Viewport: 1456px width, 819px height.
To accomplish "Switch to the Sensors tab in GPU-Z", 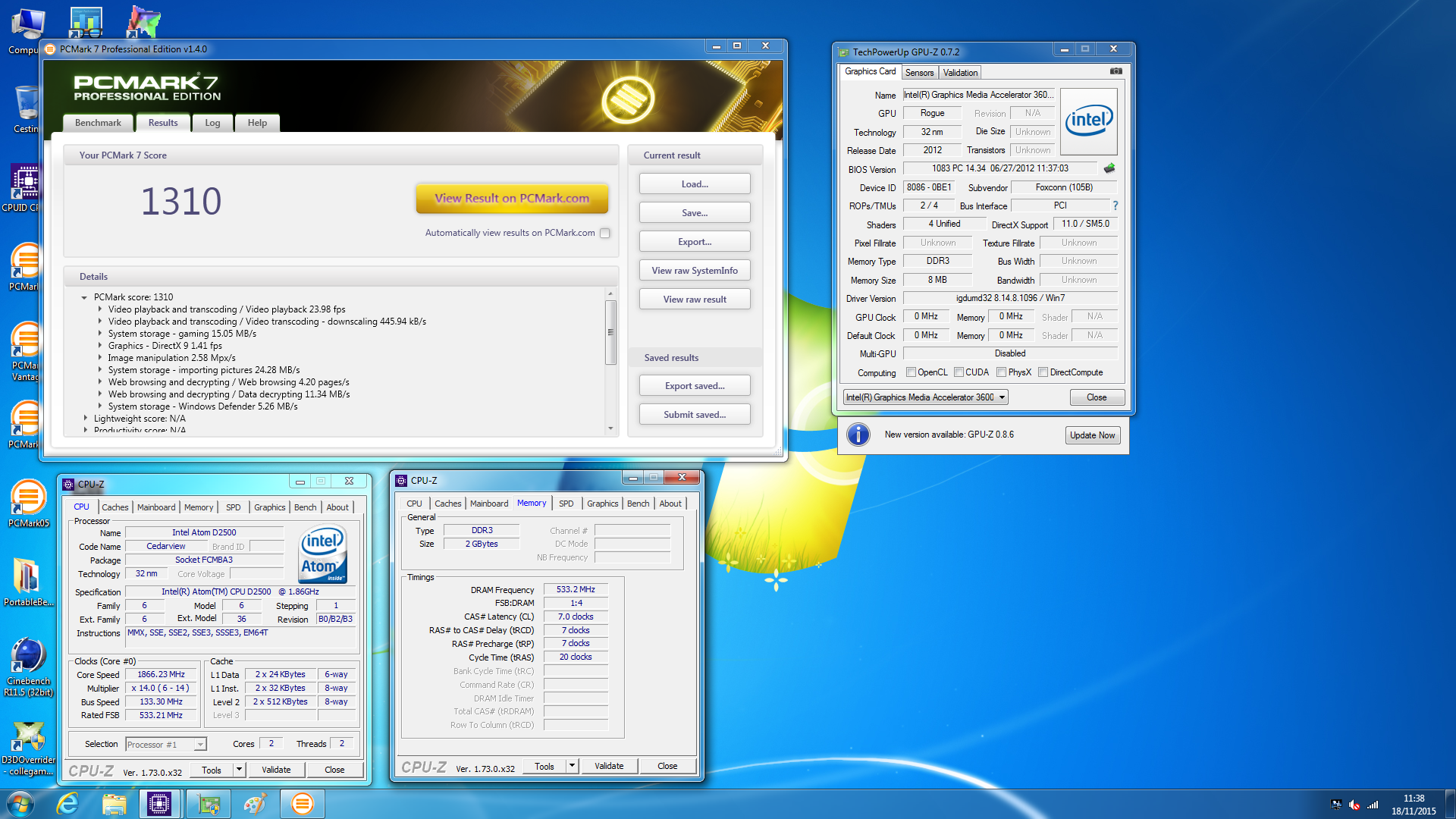I will tap(919, 73).
